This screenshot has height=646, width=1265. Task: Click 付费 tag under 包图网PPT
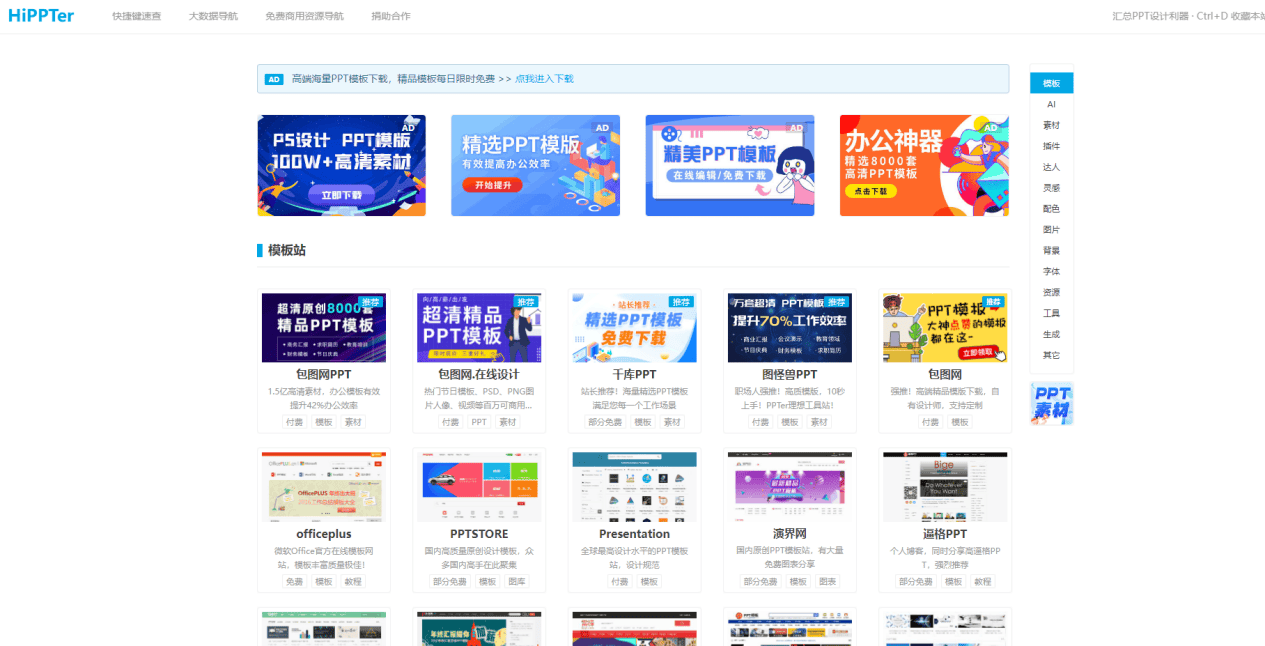click(295, 422)
